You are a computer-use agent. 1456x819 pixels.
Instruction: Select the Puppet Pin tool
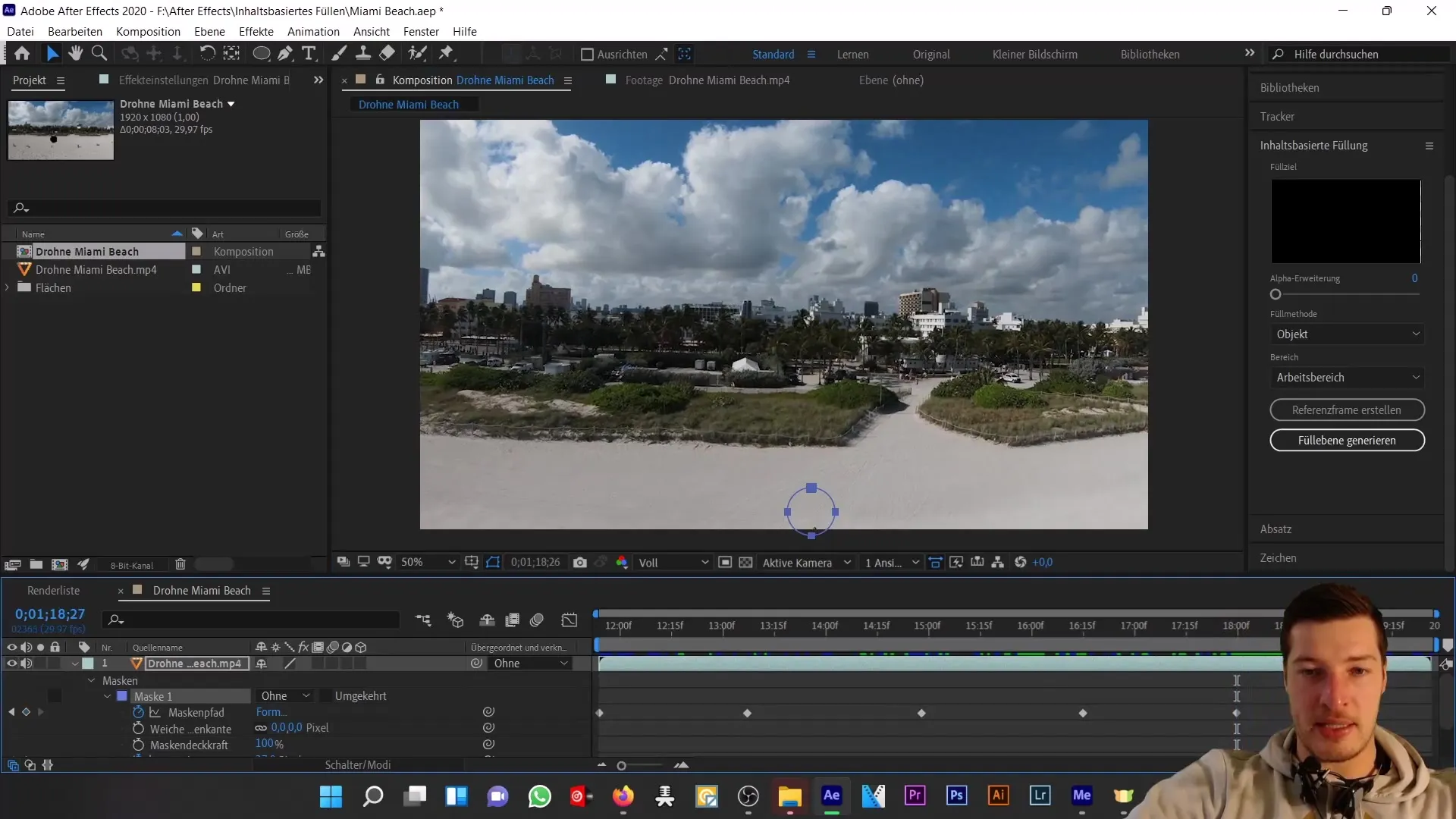[446, 54]
